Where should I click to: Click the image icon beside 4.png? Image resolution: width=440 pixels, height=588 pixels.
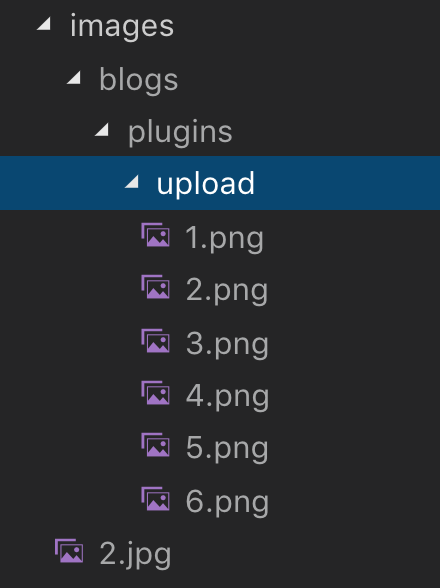155,393
